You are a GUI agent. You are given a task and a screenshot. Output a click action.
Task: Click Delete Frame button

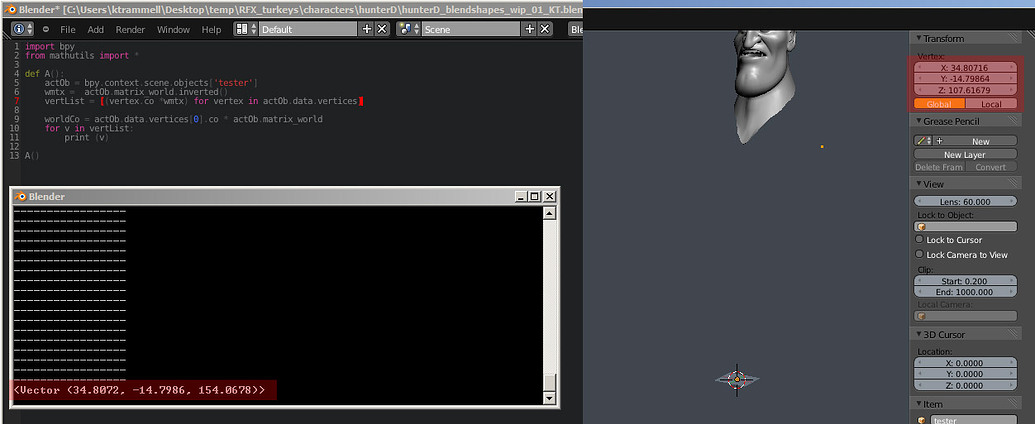click(939, 167)
